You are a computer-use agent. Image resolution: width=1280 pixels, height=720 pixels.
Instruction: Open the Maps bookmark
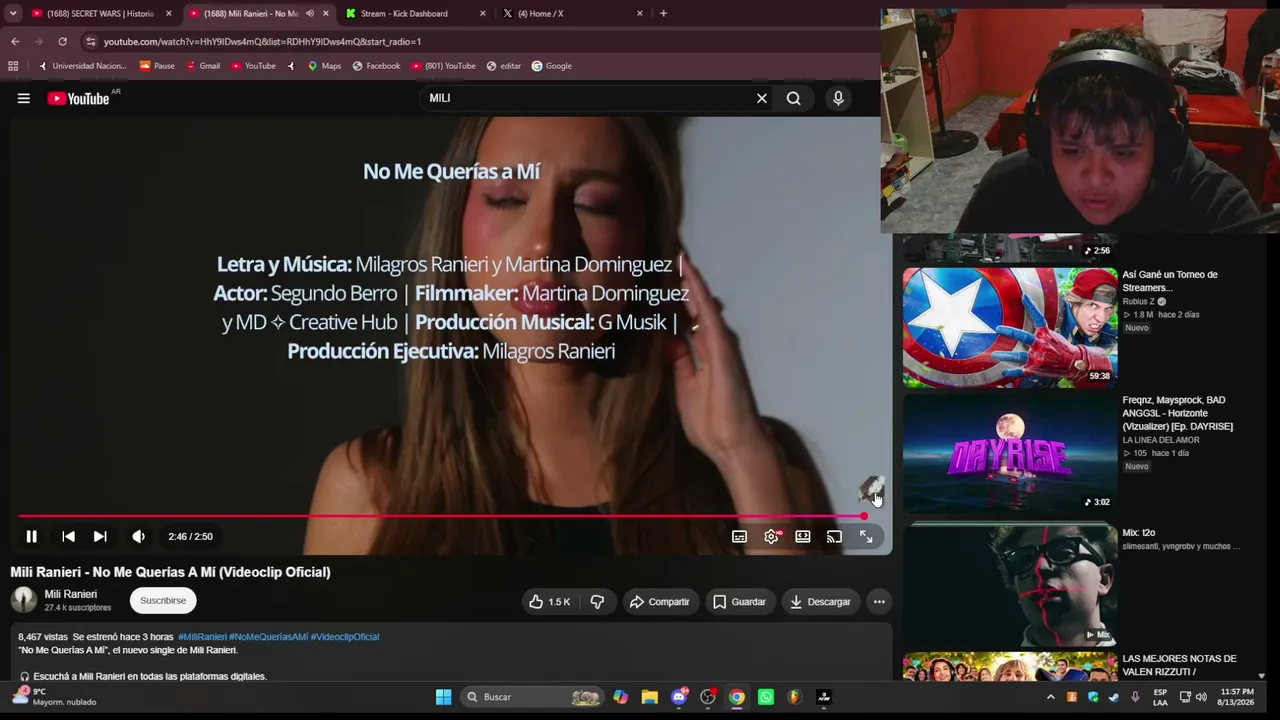324,66
